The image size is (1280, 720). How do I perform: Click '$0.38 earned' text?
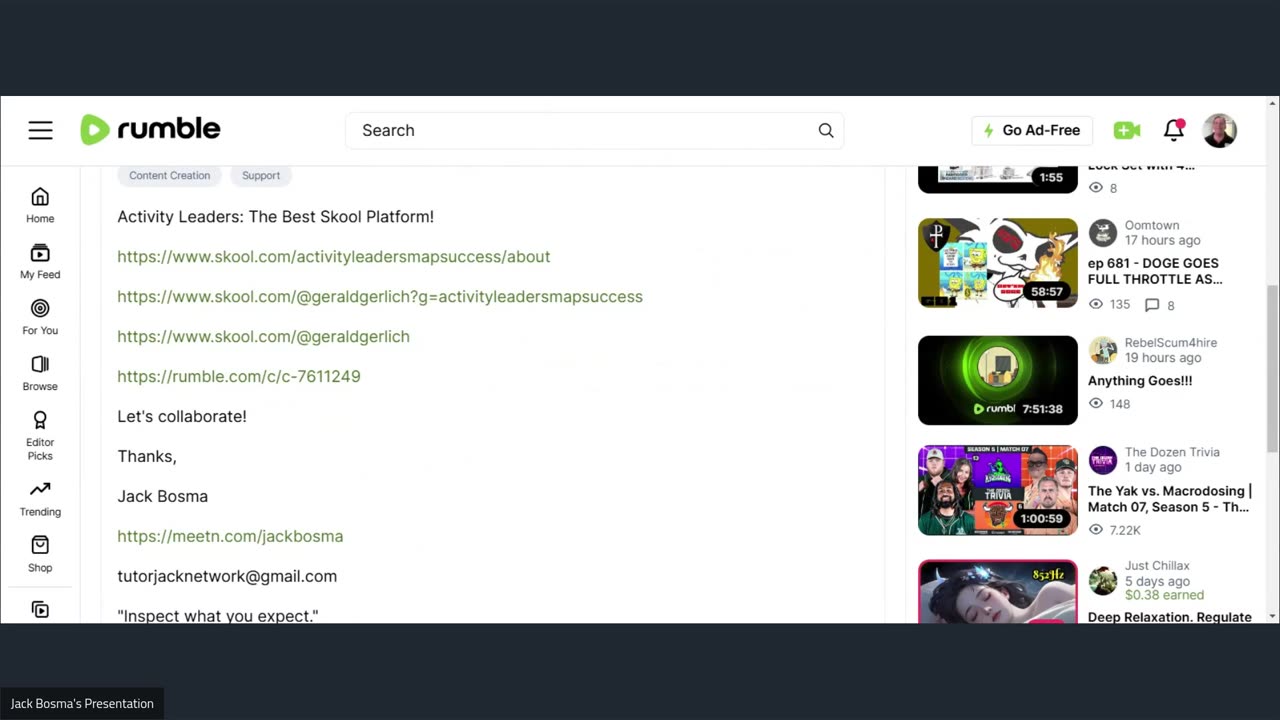(1164, 595)
